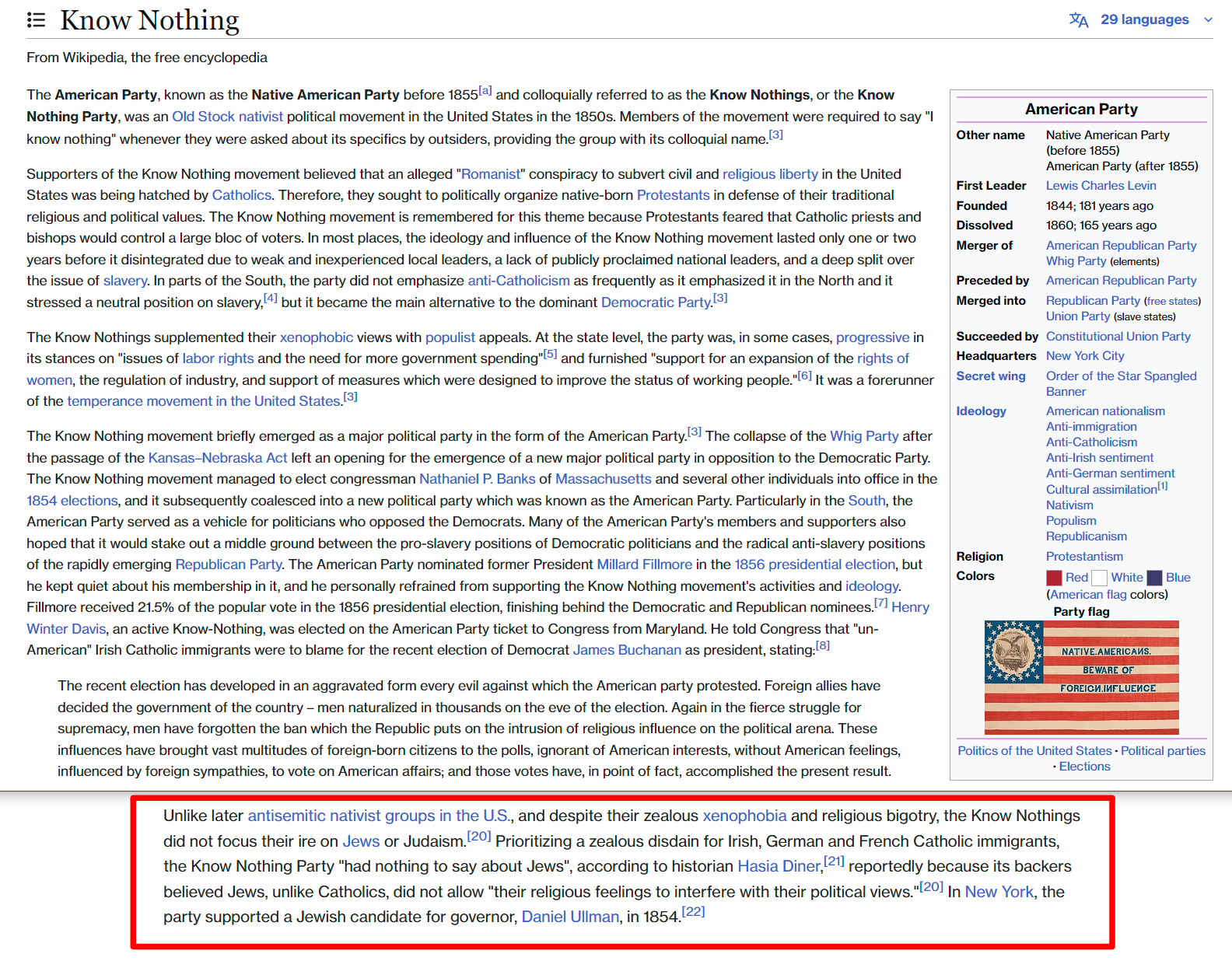Open antisemitic nativist groups in the U.S. link
Screen dimensions: 1232x961
(379, 816)
